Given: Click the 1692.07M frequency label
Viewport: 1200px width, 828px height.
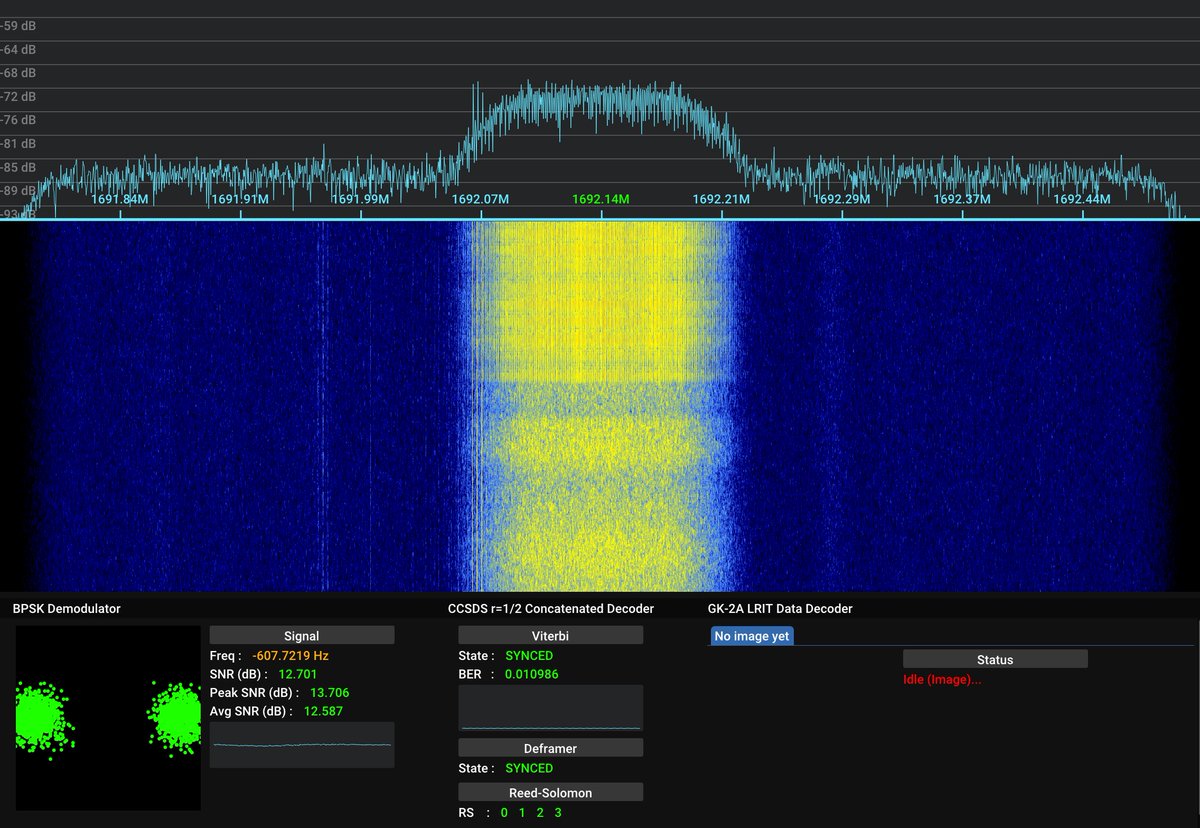Looking at the screenshot, I should [x=480, y=199].
